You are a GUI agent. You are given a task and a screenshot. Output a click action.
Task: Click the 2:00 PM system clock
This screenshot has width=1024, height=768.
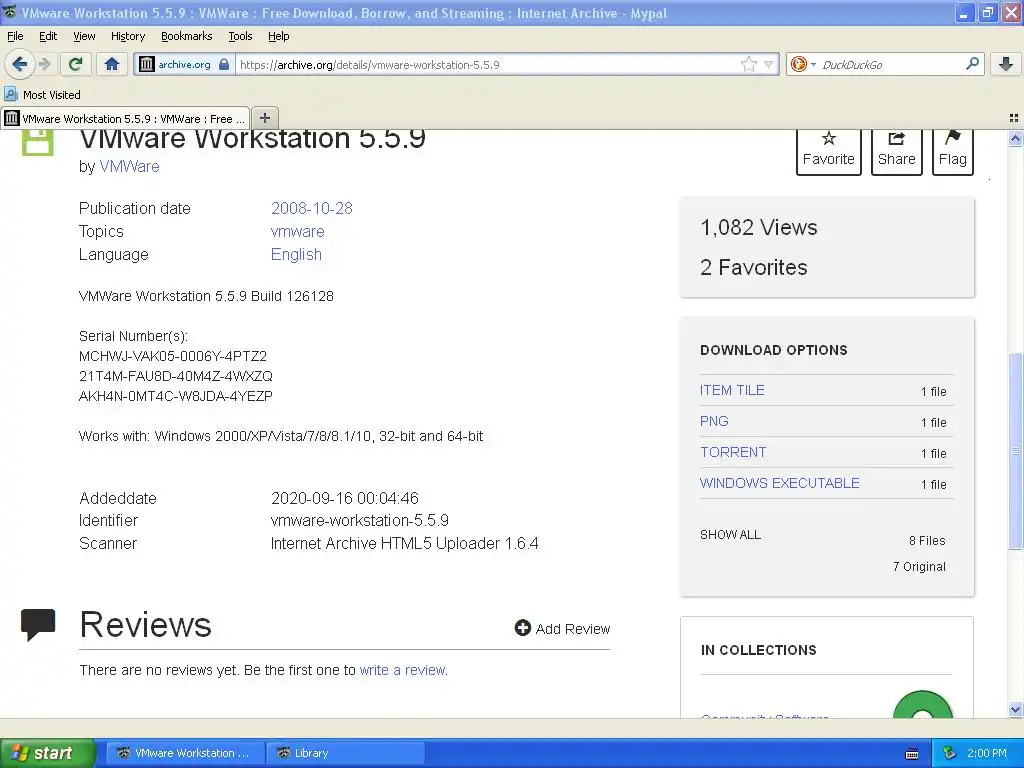coord(986,753)
